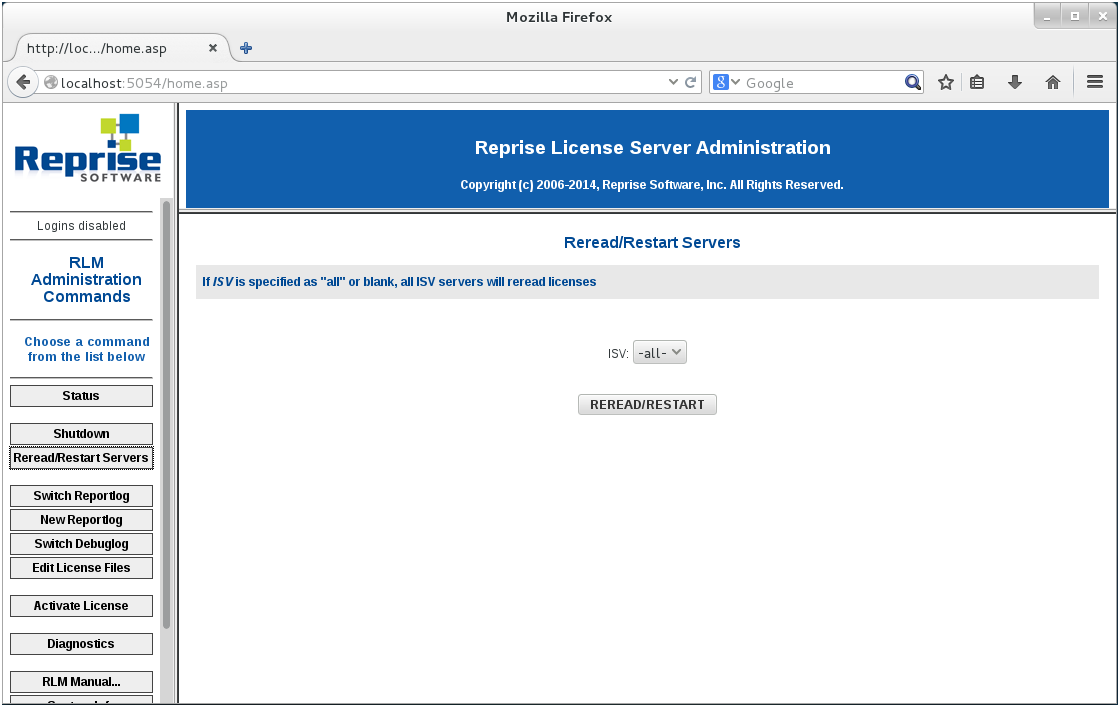Open the Firefox hamburger menu
Viewport: 1120px width, 707px height.
tap(1095, 82)
